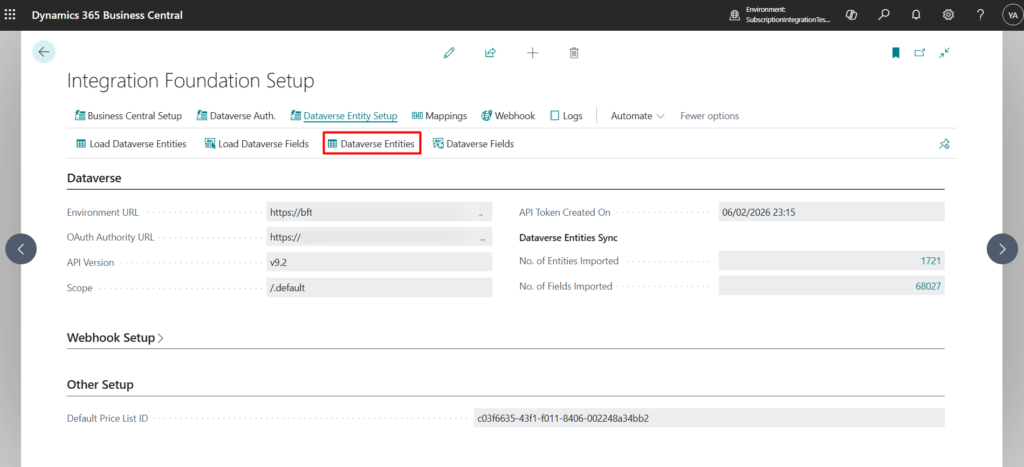Click the plus new record icon
The height and width of the screenshot is (467, 1024).
point(532,53)
